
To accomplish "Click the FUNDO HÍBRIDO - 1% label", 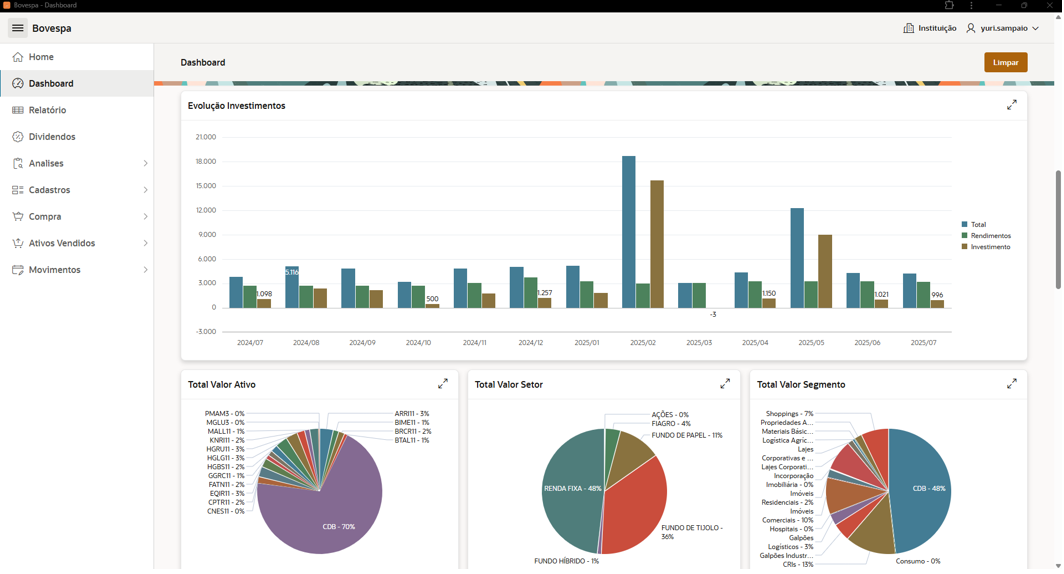I will (x=567, y=561).
